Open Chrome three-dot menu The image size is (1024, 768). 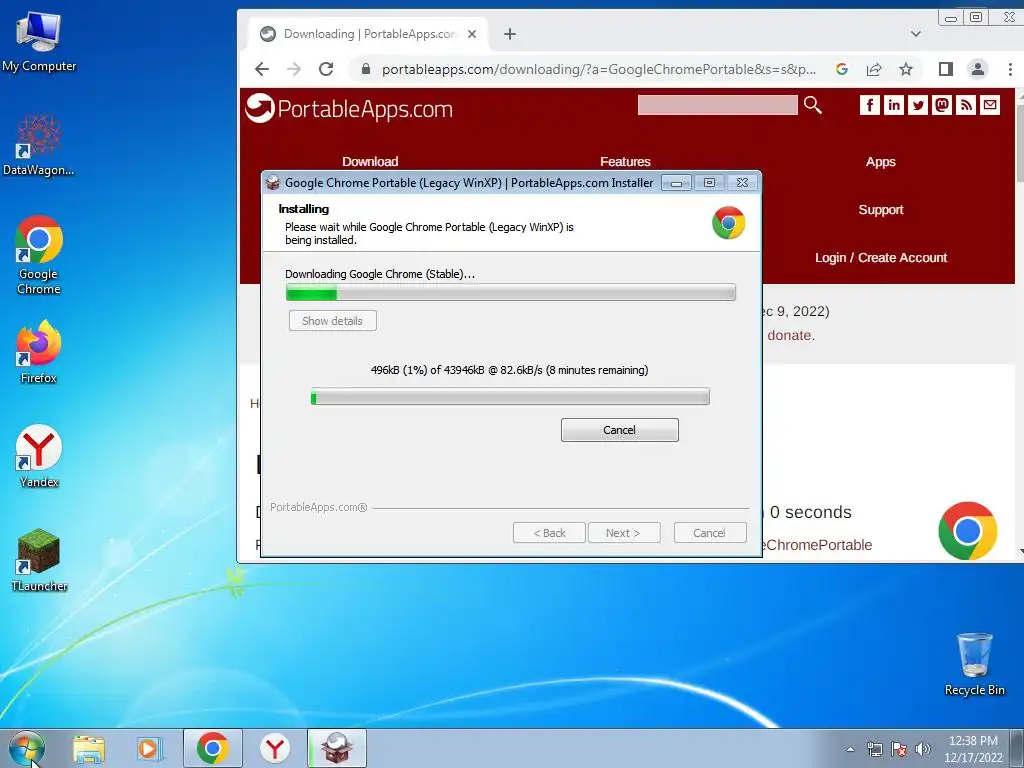click(1010, 69)
